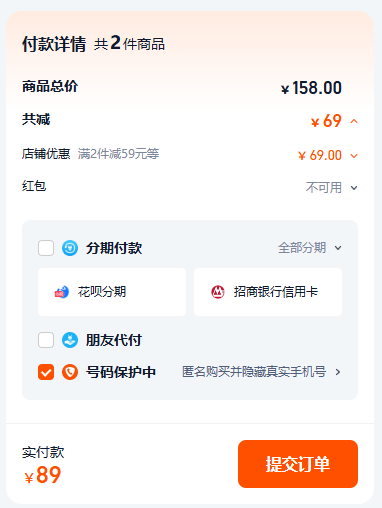Select the 招商银行信用卡 payment option
This screenshot has width=382, height=508.
268,292
